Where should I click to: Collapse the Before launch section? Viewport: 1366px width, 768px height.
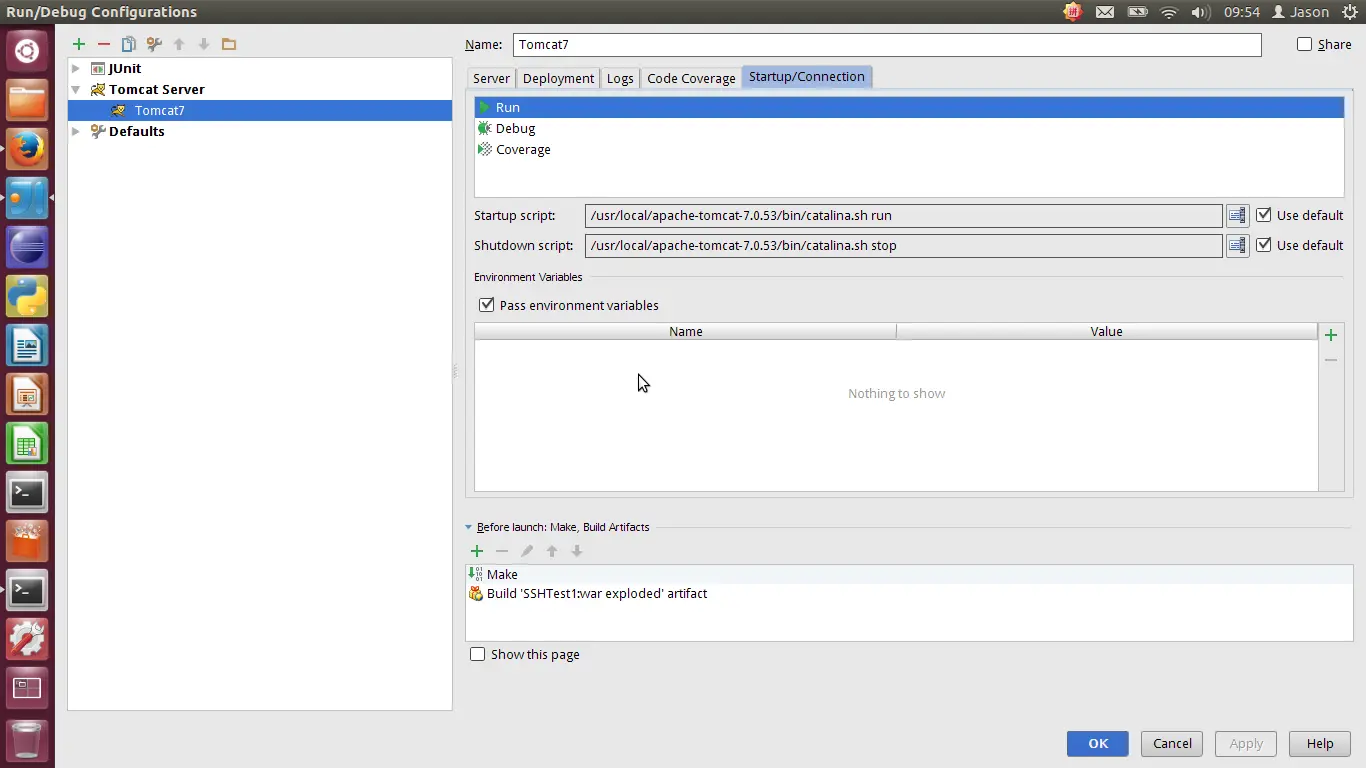[x=469, y=527]
